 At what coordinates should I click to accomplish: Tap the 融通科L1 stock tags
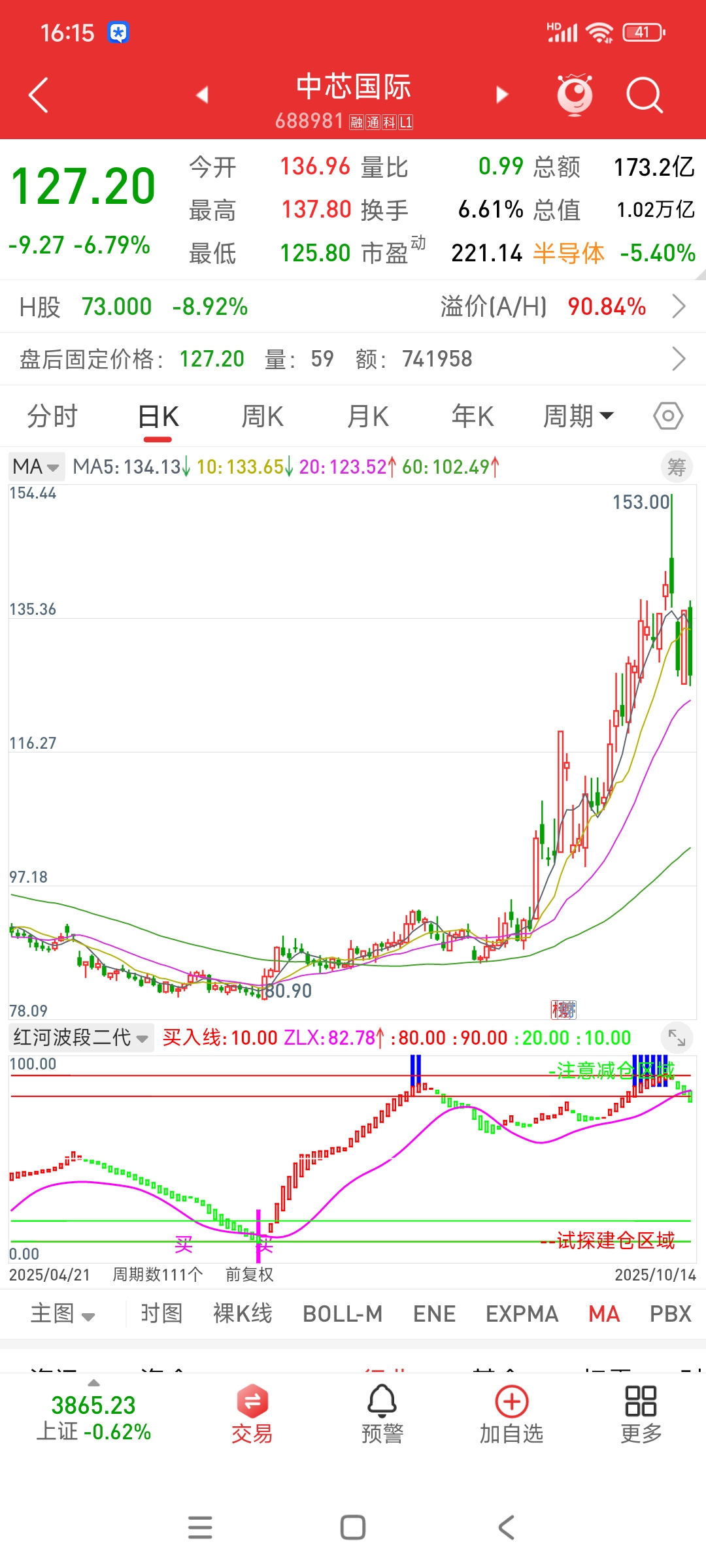381,122
